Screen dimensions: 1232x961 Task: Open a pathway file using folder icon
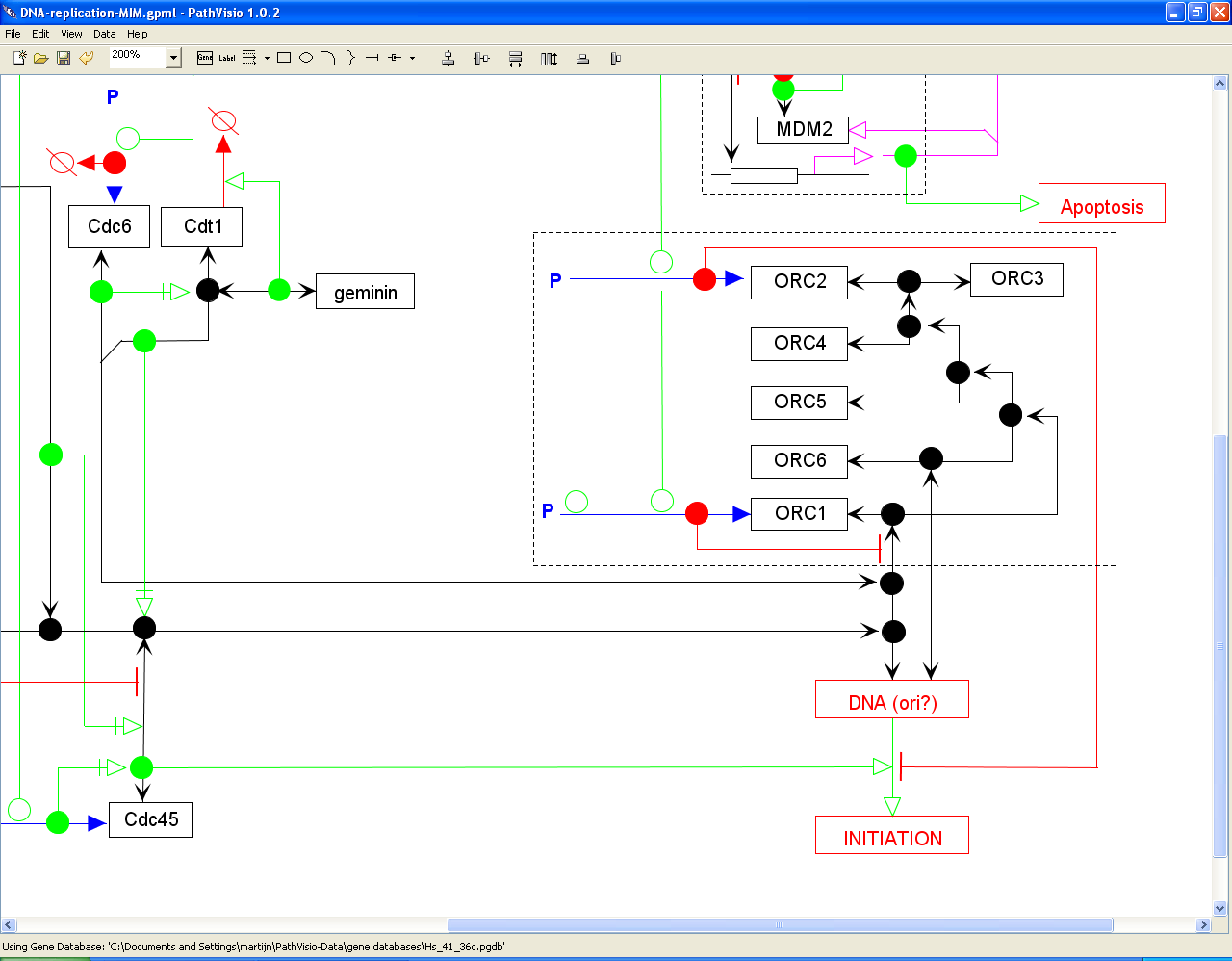point(41,58)
